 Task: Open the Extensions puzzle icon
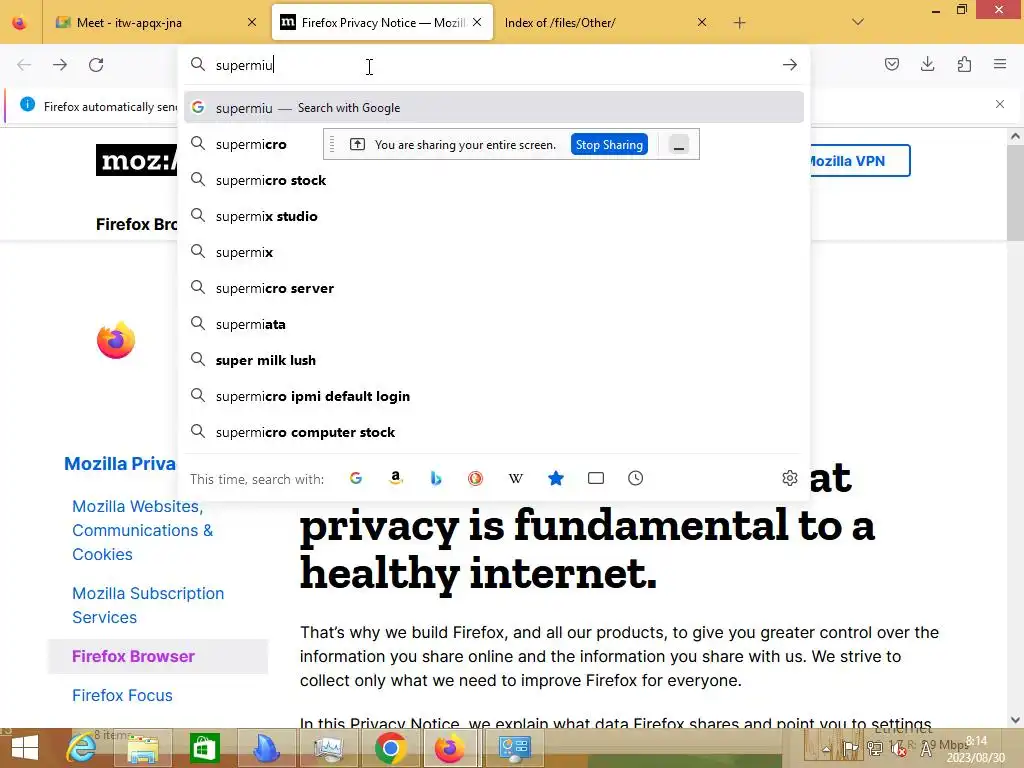point(964,64)
